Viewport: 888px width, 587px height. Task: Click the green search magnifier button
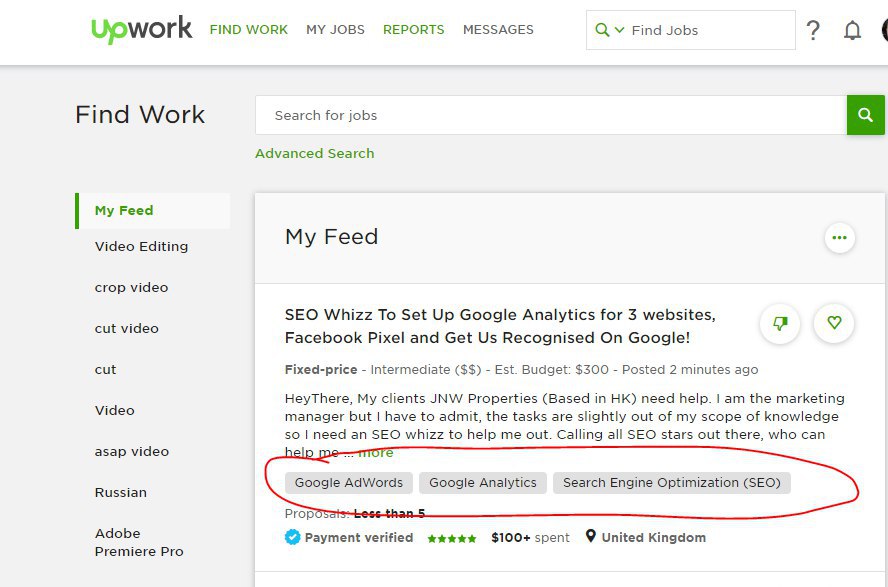tap(865, 115)
